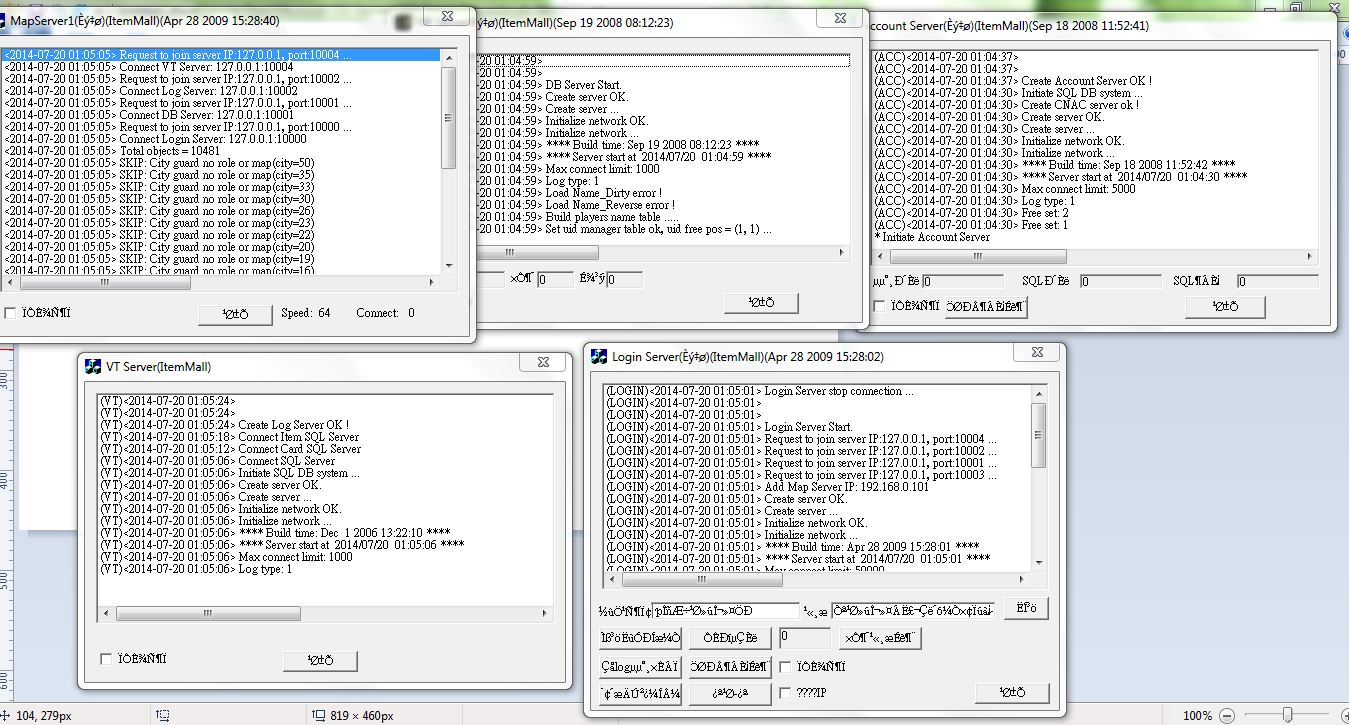
Task: Click the first 0 field in Account Server
Action: [963, 282]
